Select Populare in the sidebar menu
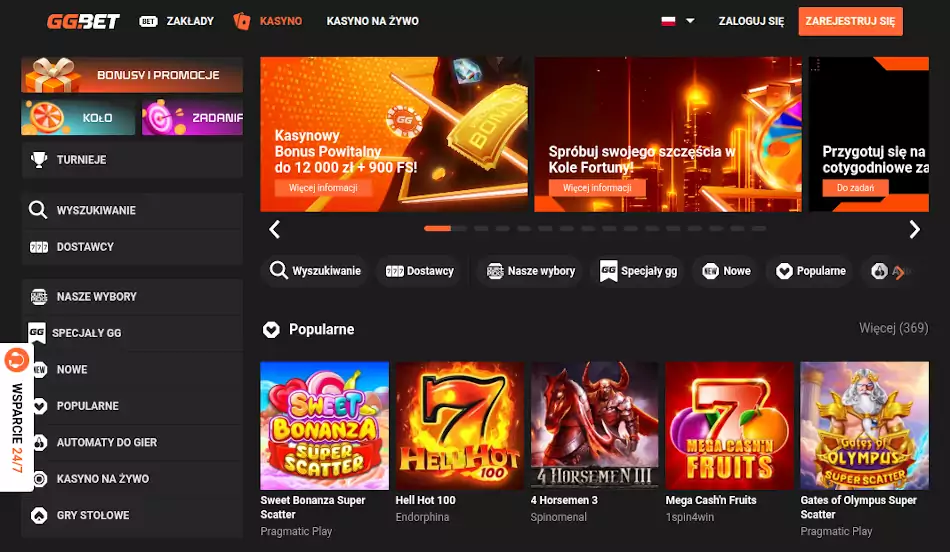 coord(132,406)
